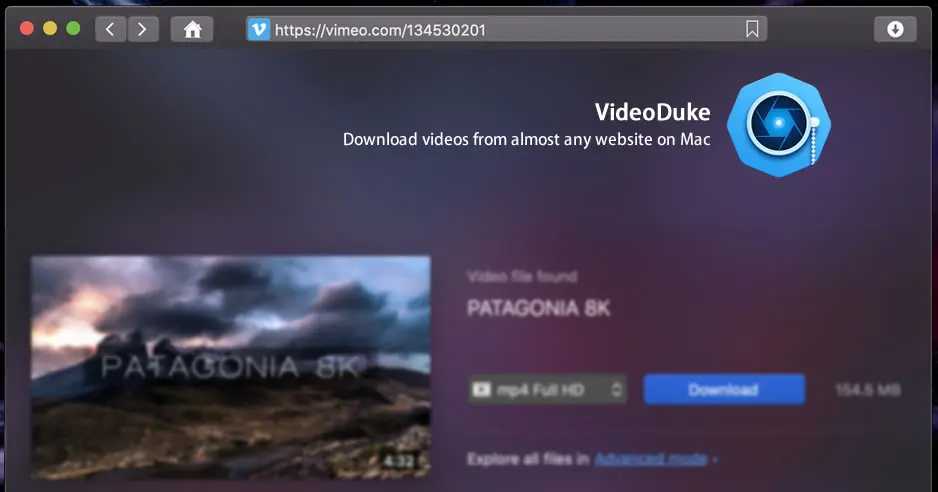Open the home page via house icon
The width and height of the screenshot is (938, 492).
(x=192, y=29)
